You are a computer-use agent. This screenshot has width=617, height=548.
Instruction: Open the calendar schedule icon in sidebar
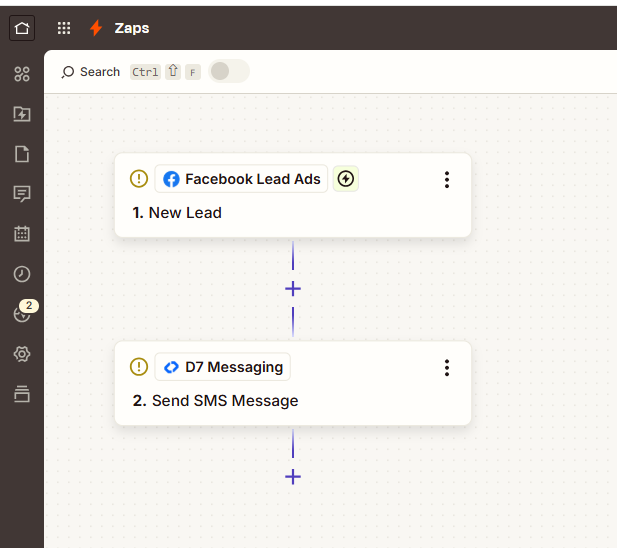coord(22,234)
